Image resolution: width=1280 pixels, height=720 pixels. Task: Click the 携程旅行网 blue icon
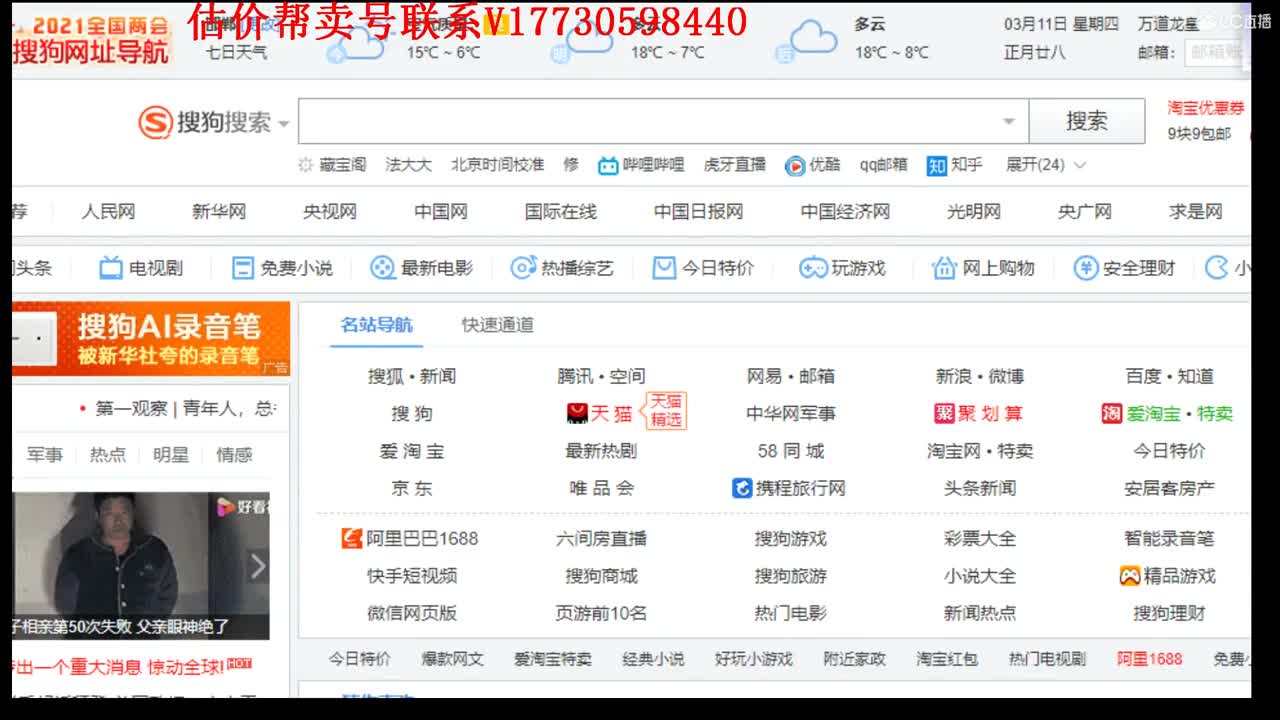742,488
